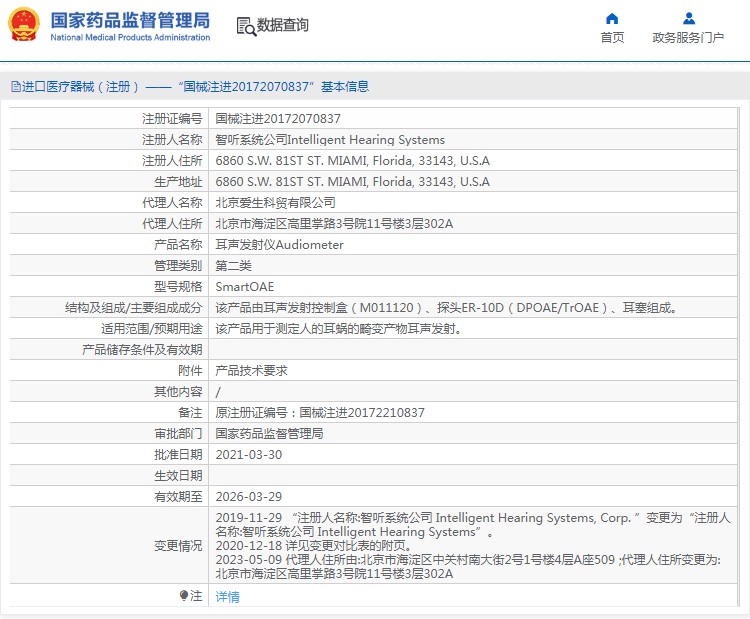The image size is (750, 619).
Task: Click the 政务服务门户 person icon
Action: [688, 18]
